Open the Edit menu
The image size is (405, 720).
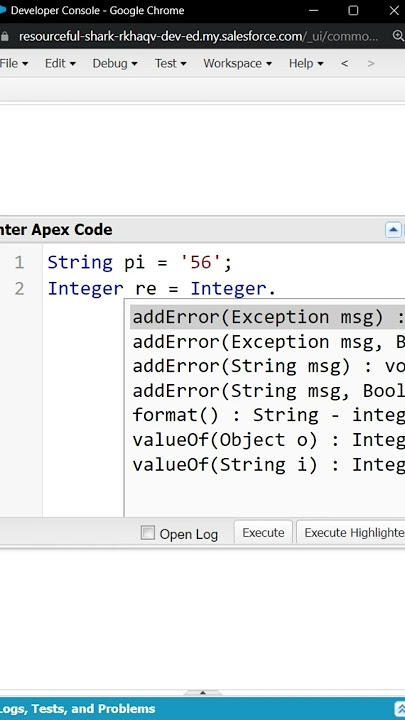point(60,63)
